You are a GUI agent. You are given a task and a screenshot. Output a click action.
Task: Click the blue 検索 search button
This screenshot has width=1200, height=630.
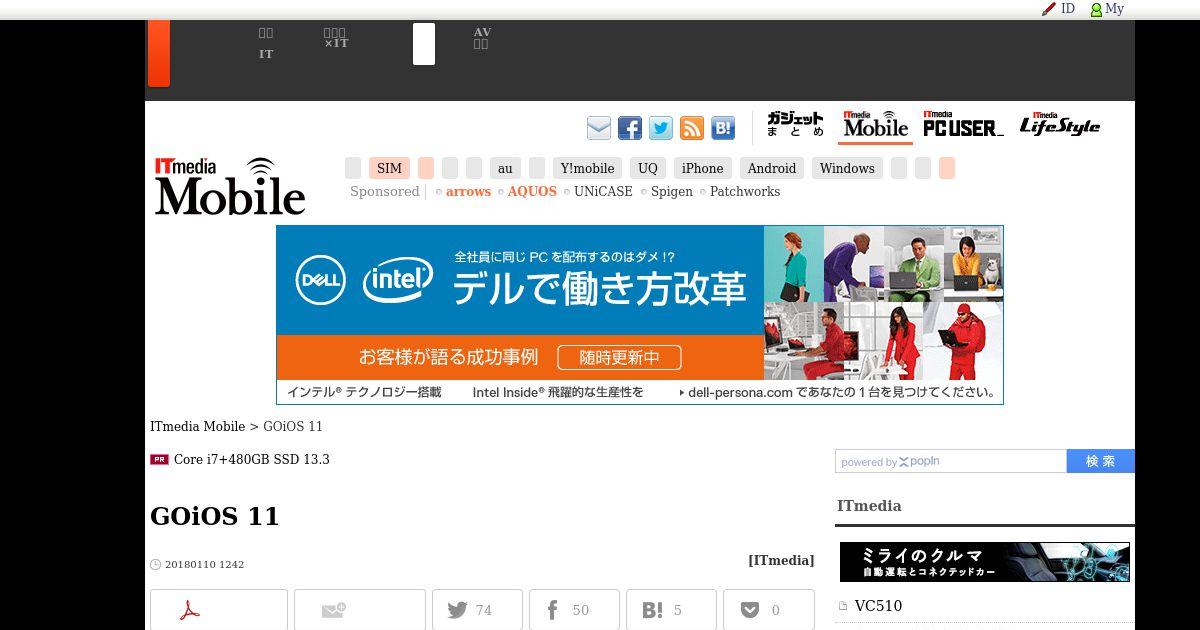(1101, 461)
